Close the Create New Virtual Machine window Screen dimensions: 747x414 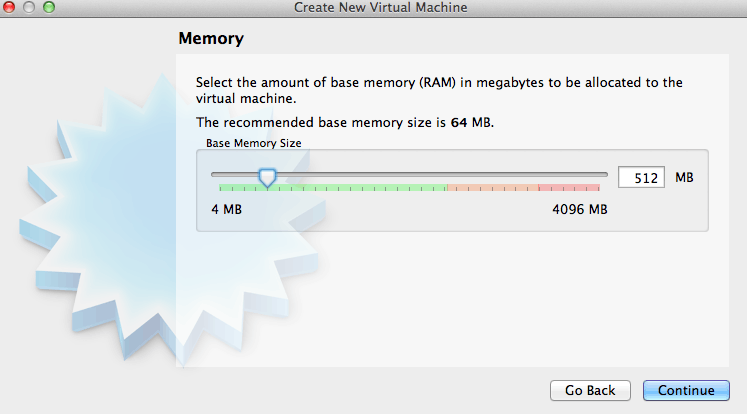click(11, 8)
